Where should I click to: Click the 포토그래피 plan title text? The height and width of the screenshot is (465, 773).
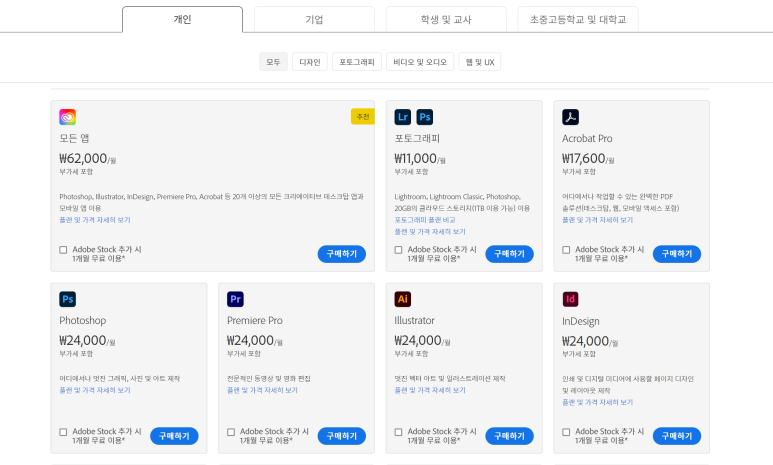417,139
